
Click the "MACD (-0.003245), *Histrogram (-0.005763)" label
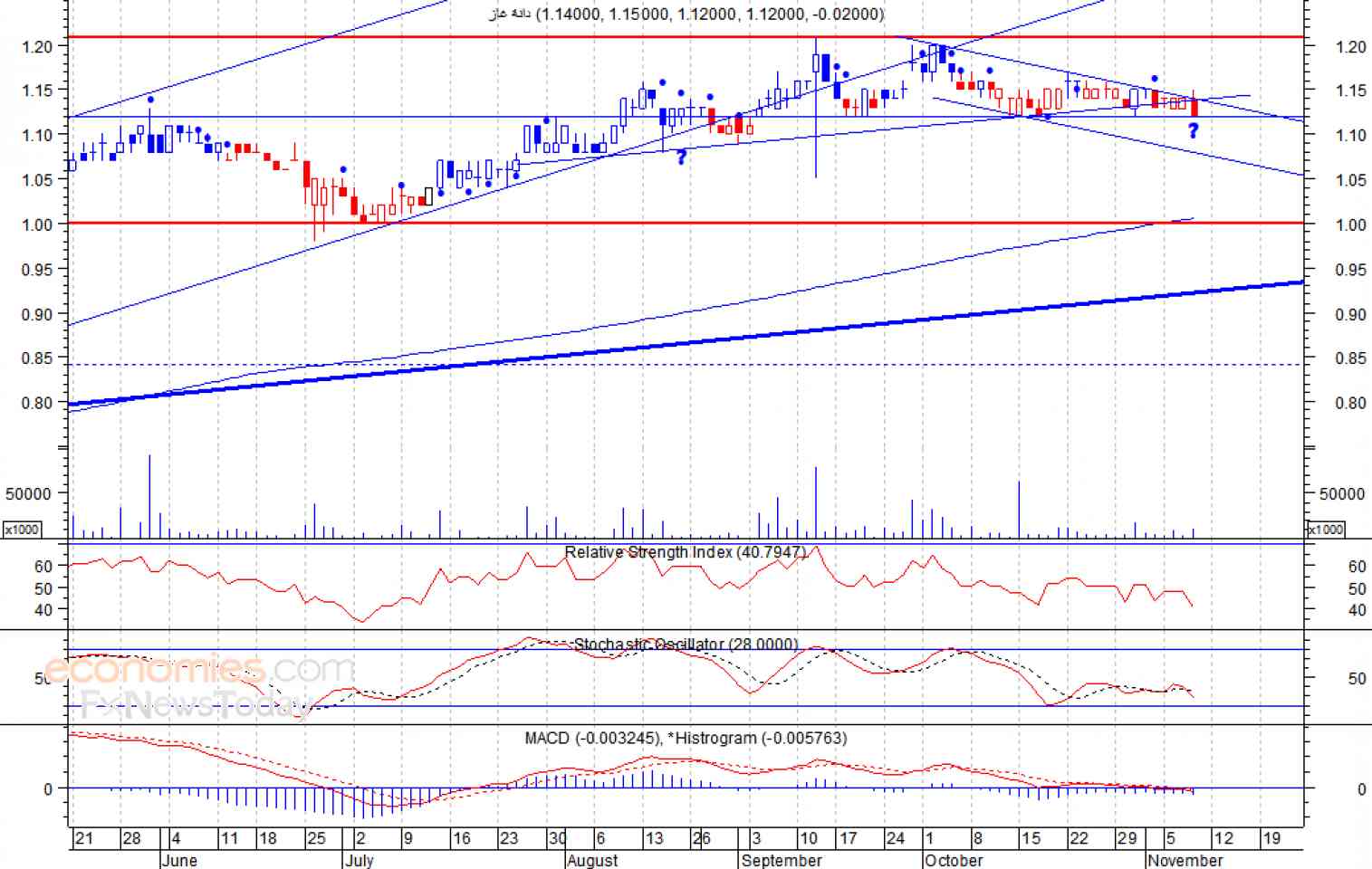[x=686, y=739]
